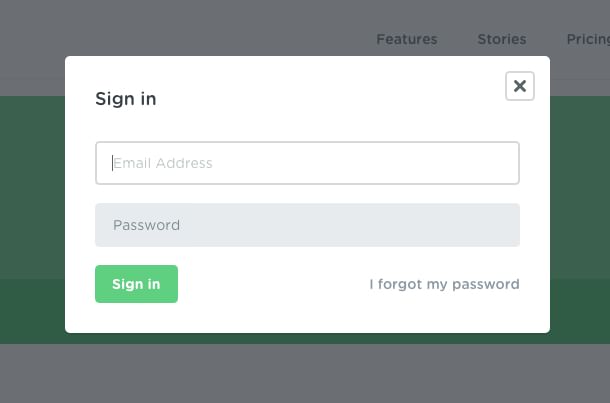The image size is (610, 403).
Task: Open the Stories nav item
Action: tap(501, 39)
